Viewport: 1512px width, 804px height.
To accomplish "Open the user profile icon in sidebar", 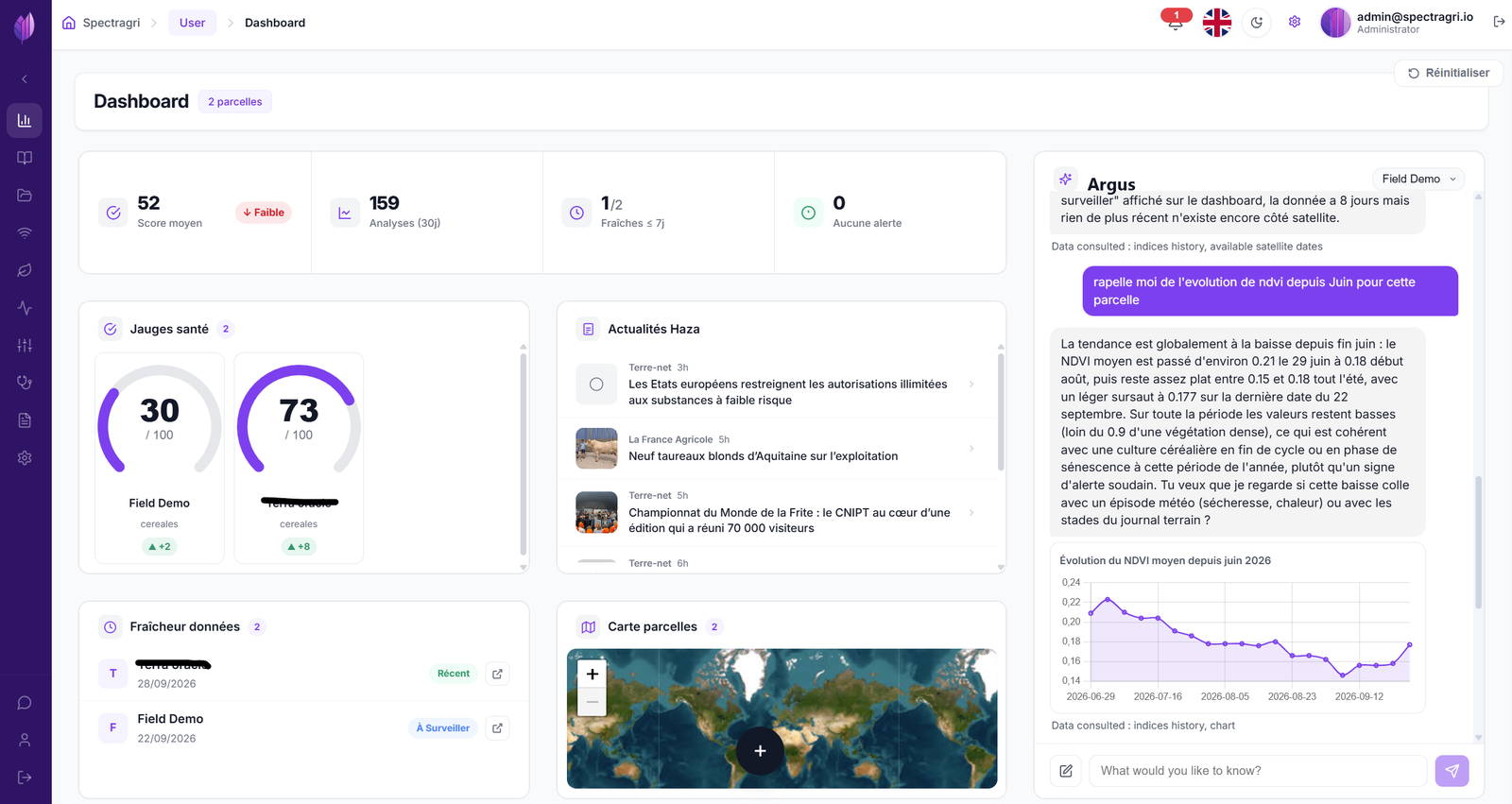I will click(25, 740).
